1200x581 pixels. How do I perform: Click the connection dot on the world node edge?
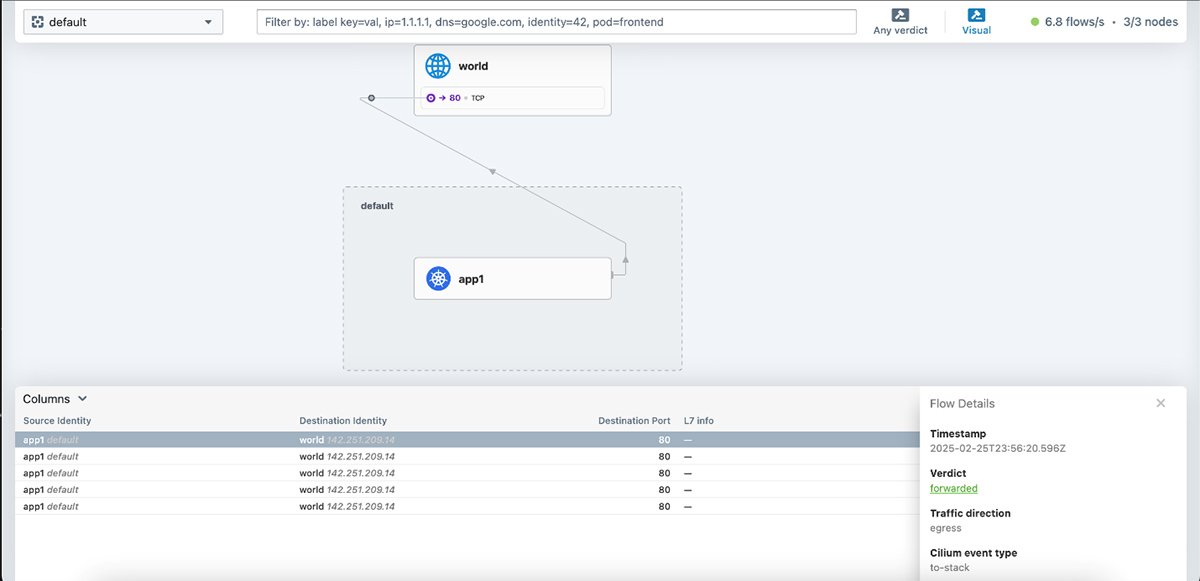[370, 98]
